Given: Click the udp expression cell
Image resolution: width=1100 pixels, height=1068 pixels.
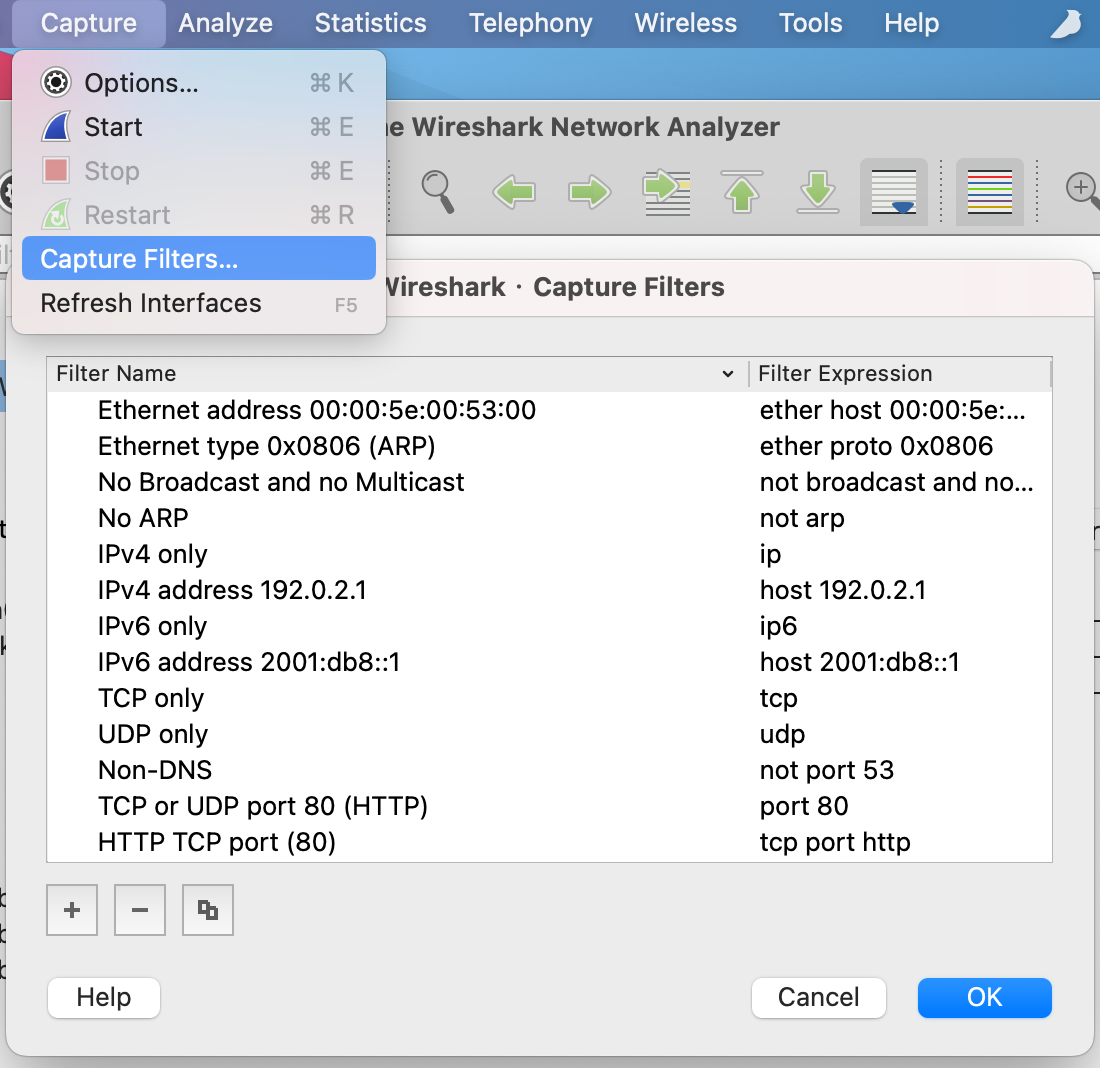Looking at the screenshot, I should 782,734.
